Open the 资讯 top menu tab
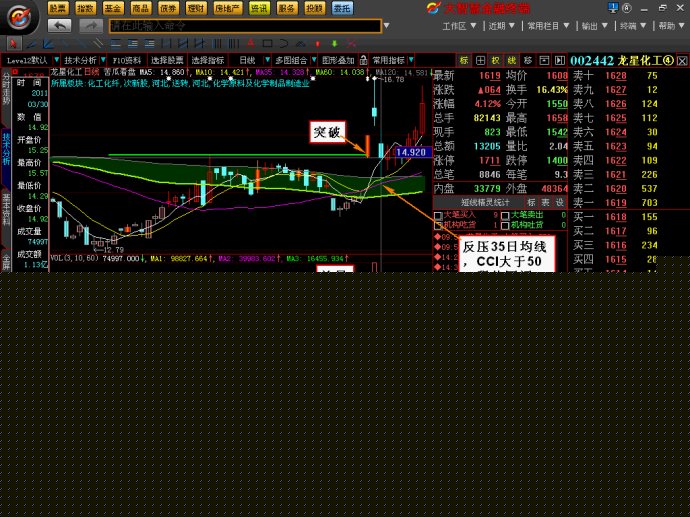The height and width of the screenshot is (517, 690). (259, 8)
